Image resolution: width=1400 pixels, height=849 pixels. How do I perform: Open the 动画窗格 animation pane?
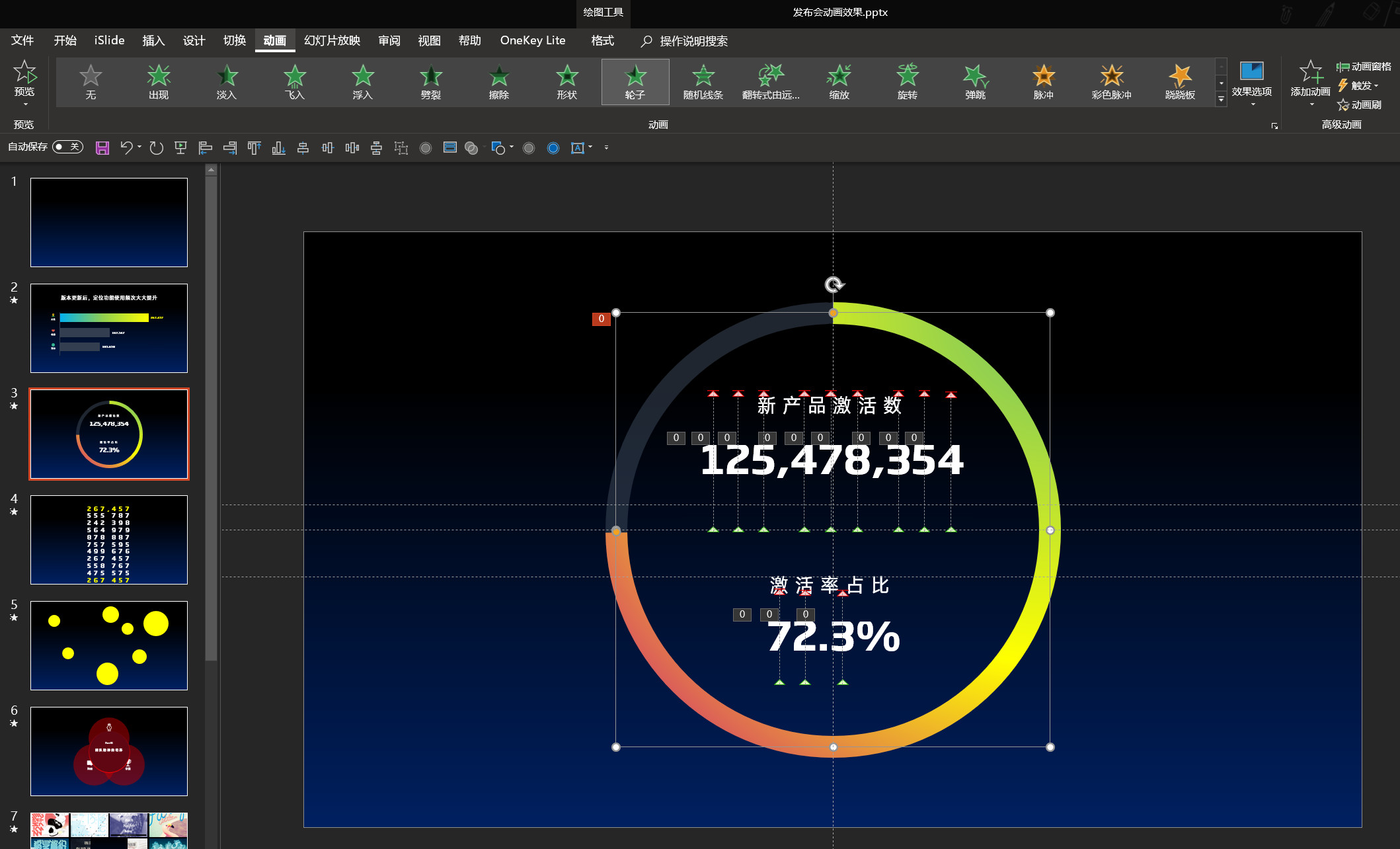[x=1364, y=66]
